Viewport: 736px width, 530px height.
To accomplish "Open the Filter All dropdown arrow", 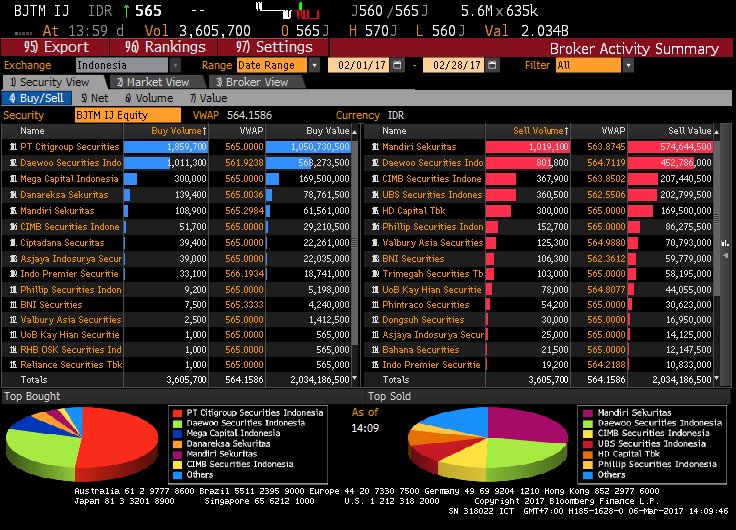I will [x=628, y=65].
